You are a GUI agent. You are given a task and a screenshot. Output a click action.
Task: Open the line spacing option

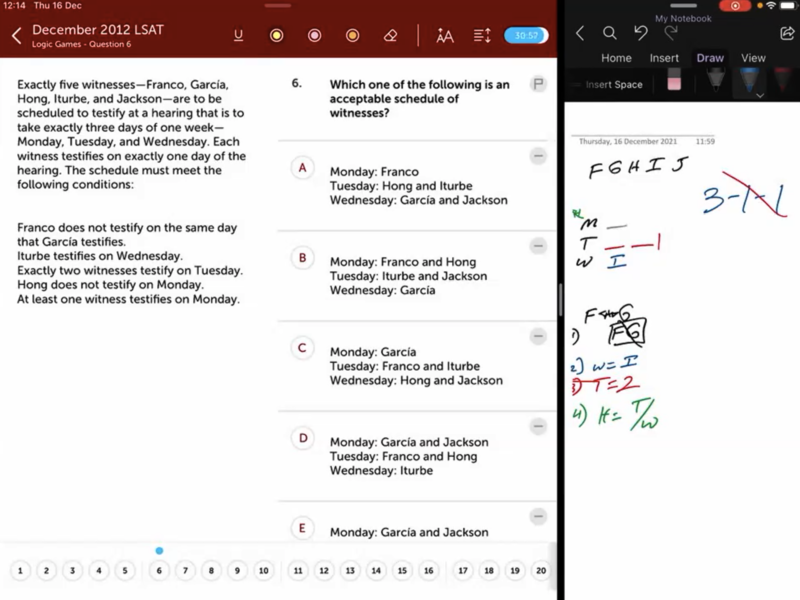click(x=482, y=36)
